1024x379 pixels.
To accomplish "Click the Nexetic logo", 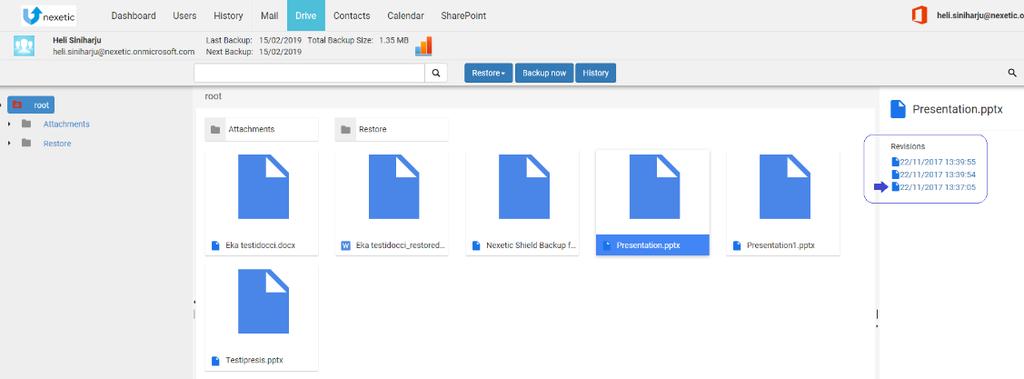I will click(49, 16).
